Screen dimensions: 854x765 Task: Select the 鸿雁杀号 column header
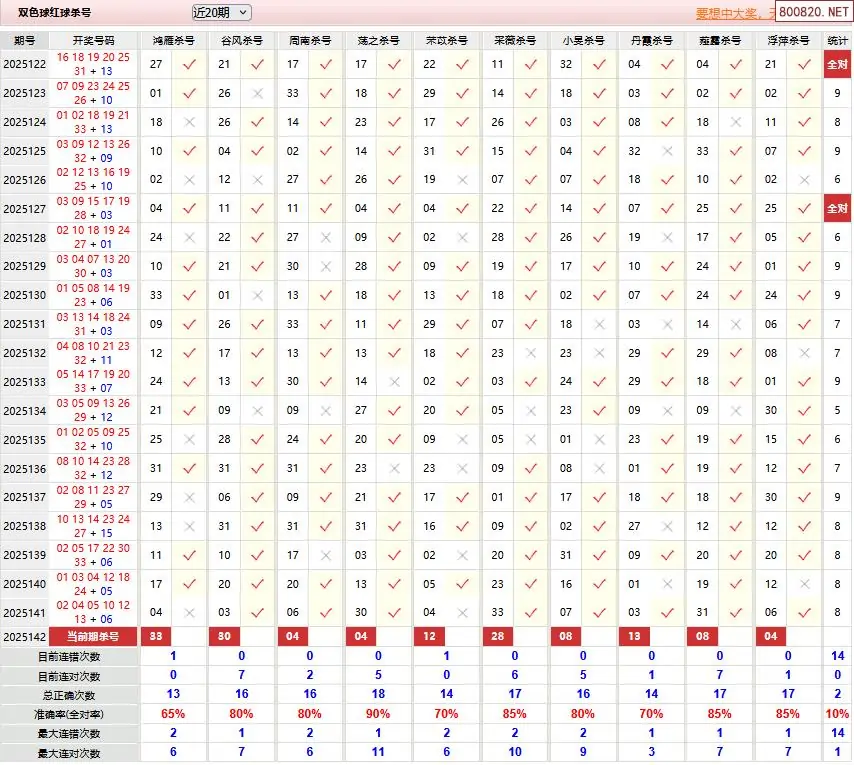[x=173, y=41]
